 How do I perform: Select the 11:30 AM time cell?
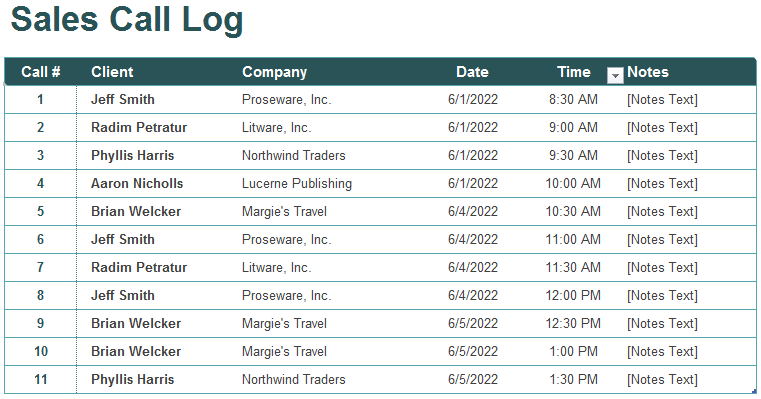(573, 267)
